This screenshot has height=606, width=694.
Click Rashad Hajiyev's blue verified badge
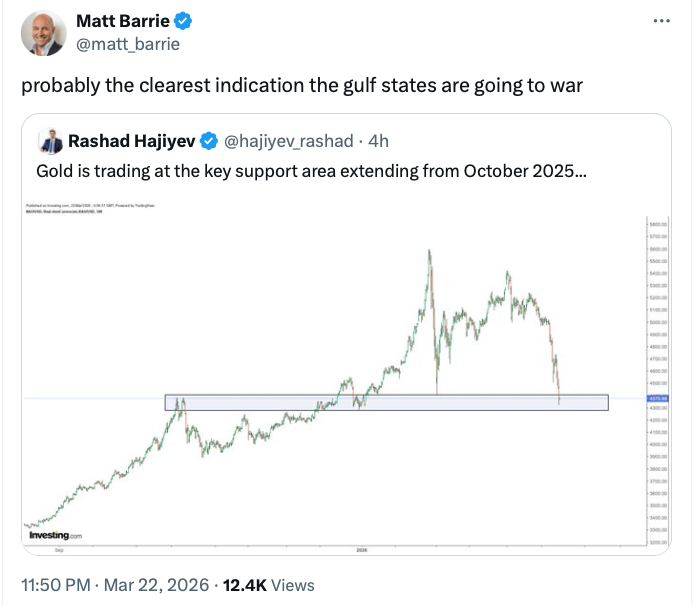[x=211, y=141]
